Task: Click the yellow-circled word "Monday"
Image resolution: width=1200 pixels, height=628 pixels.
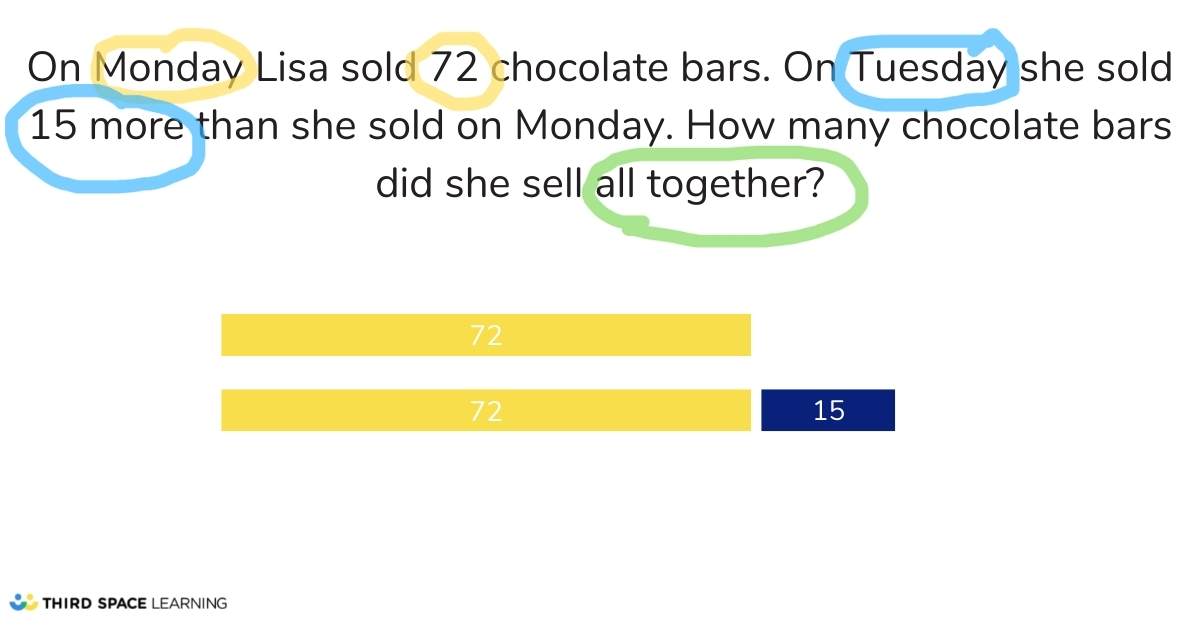Action: click(x=172, y=69)
